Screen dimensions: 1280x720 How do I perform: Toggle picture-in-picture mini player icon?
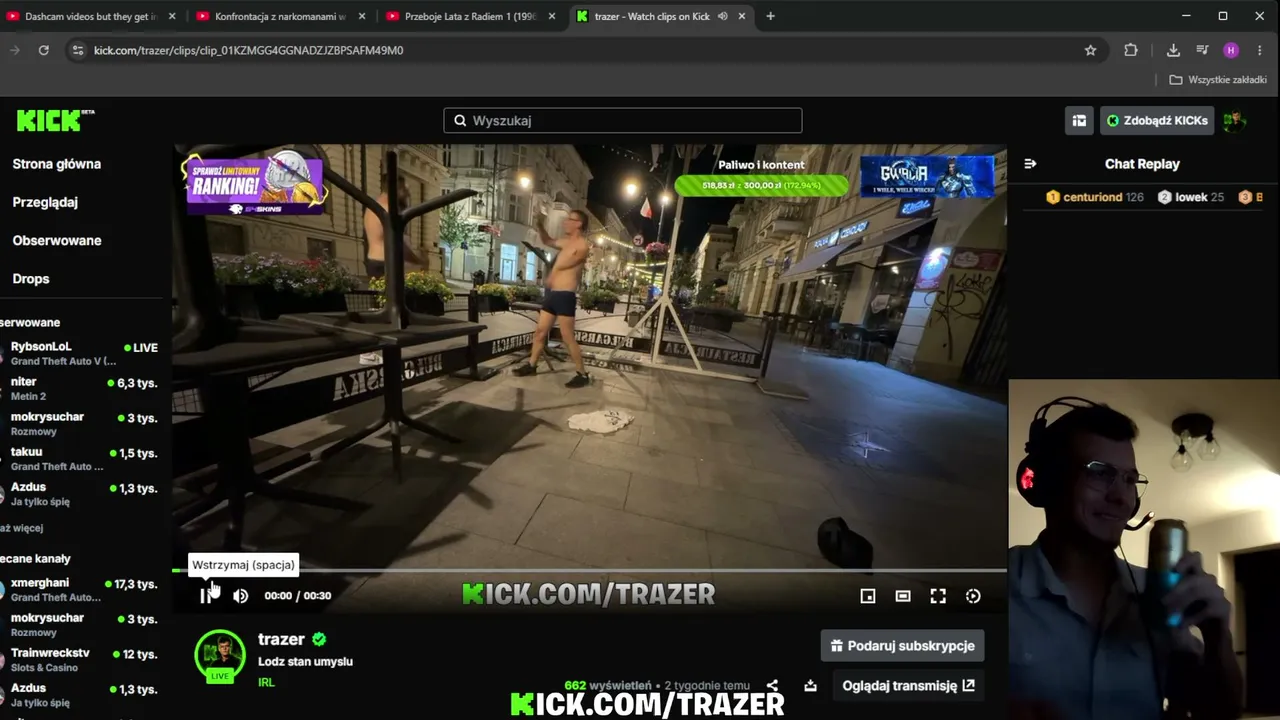point(868,596)
